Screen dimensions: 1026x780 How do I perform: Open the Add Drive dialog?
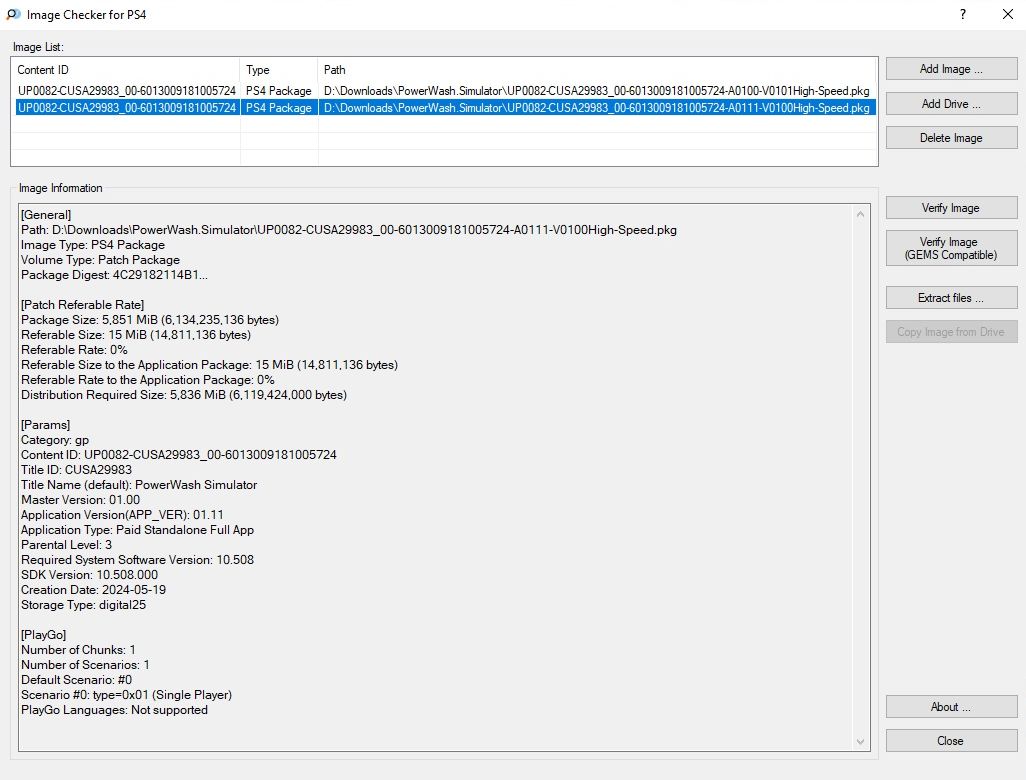(x=951, y=103)
